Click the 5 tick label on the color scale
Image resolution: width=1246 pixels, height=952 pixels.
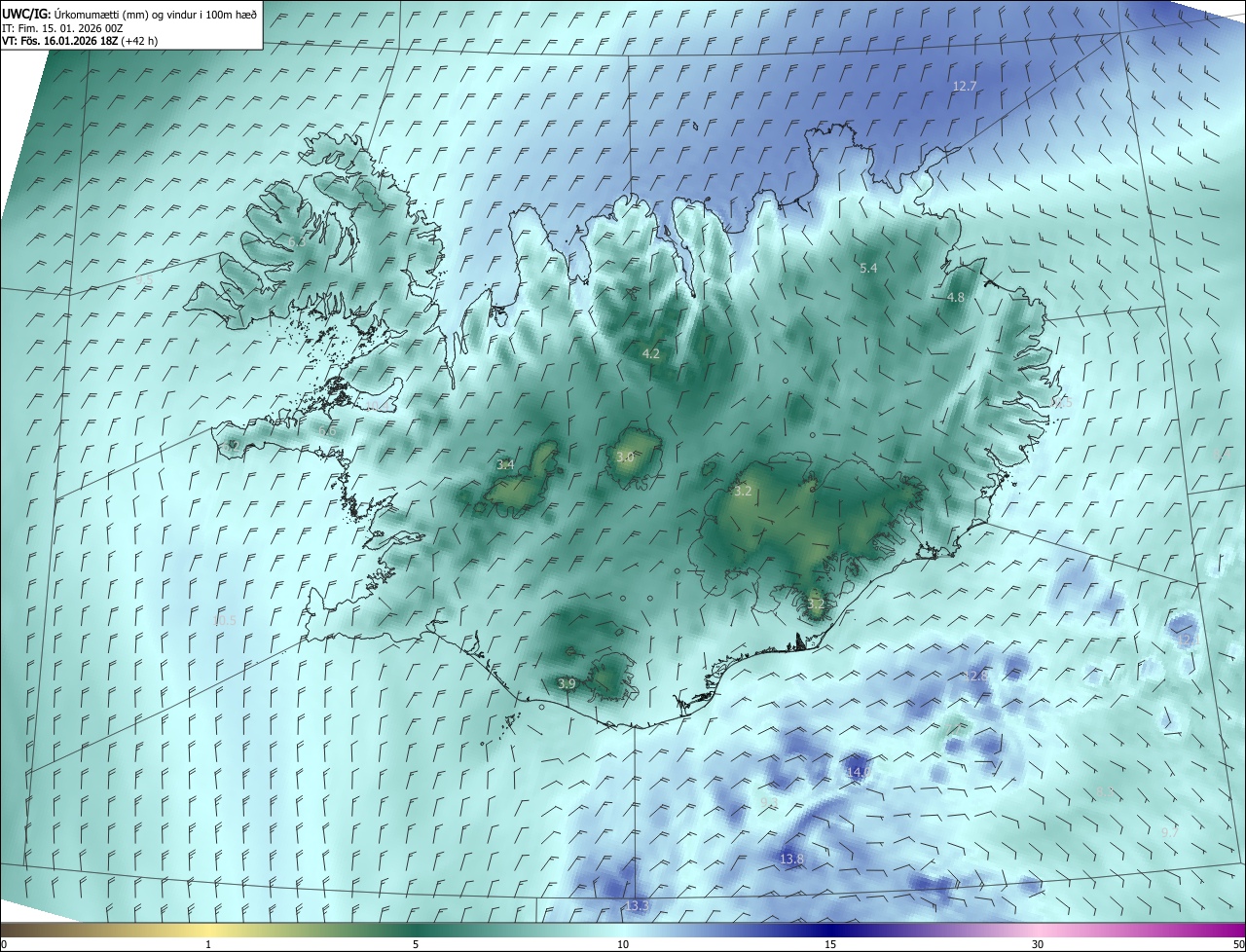tap(416, 945)
